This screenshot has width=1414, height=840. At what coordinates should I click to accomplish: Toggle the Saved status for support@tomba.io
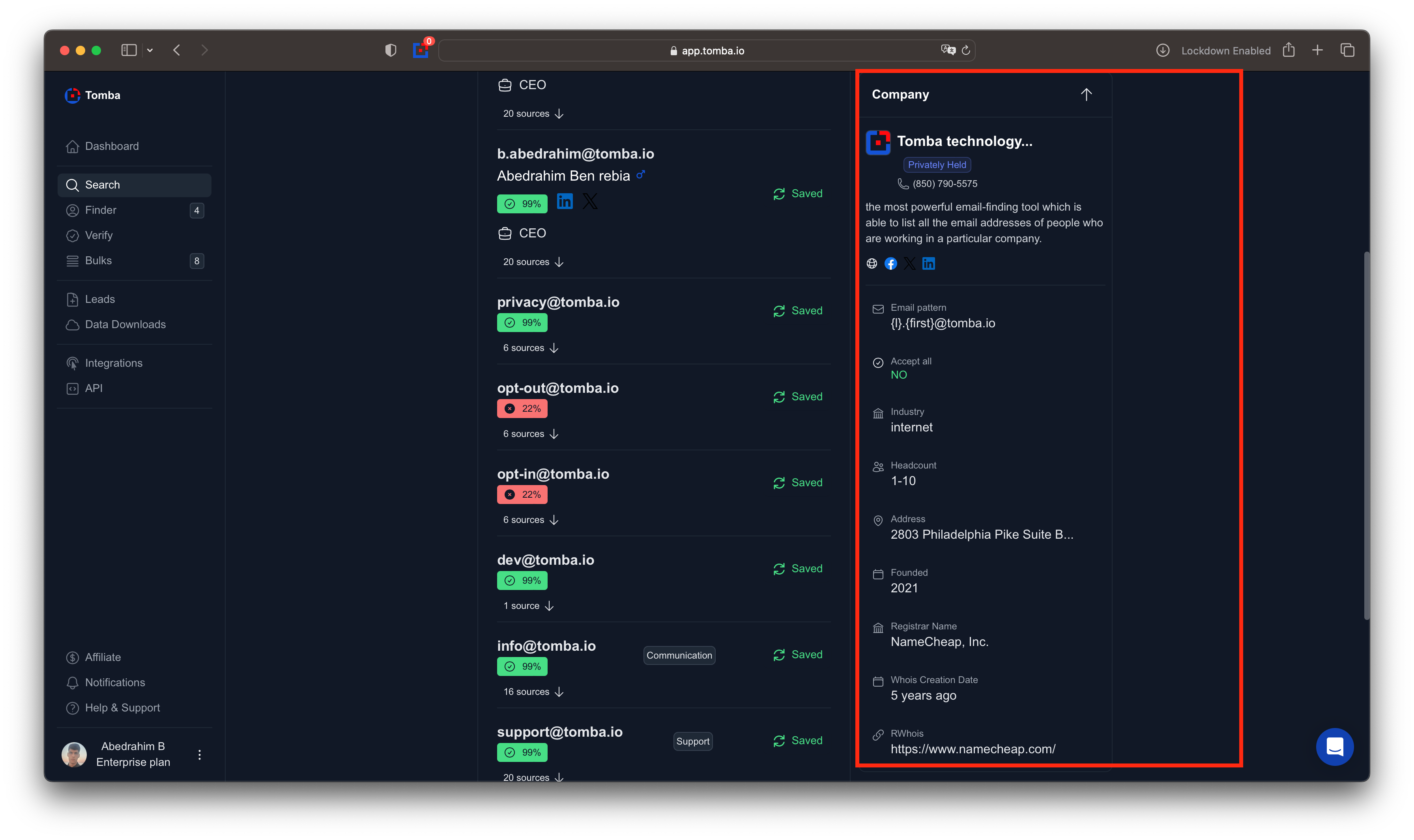click(x=797, y=740)
